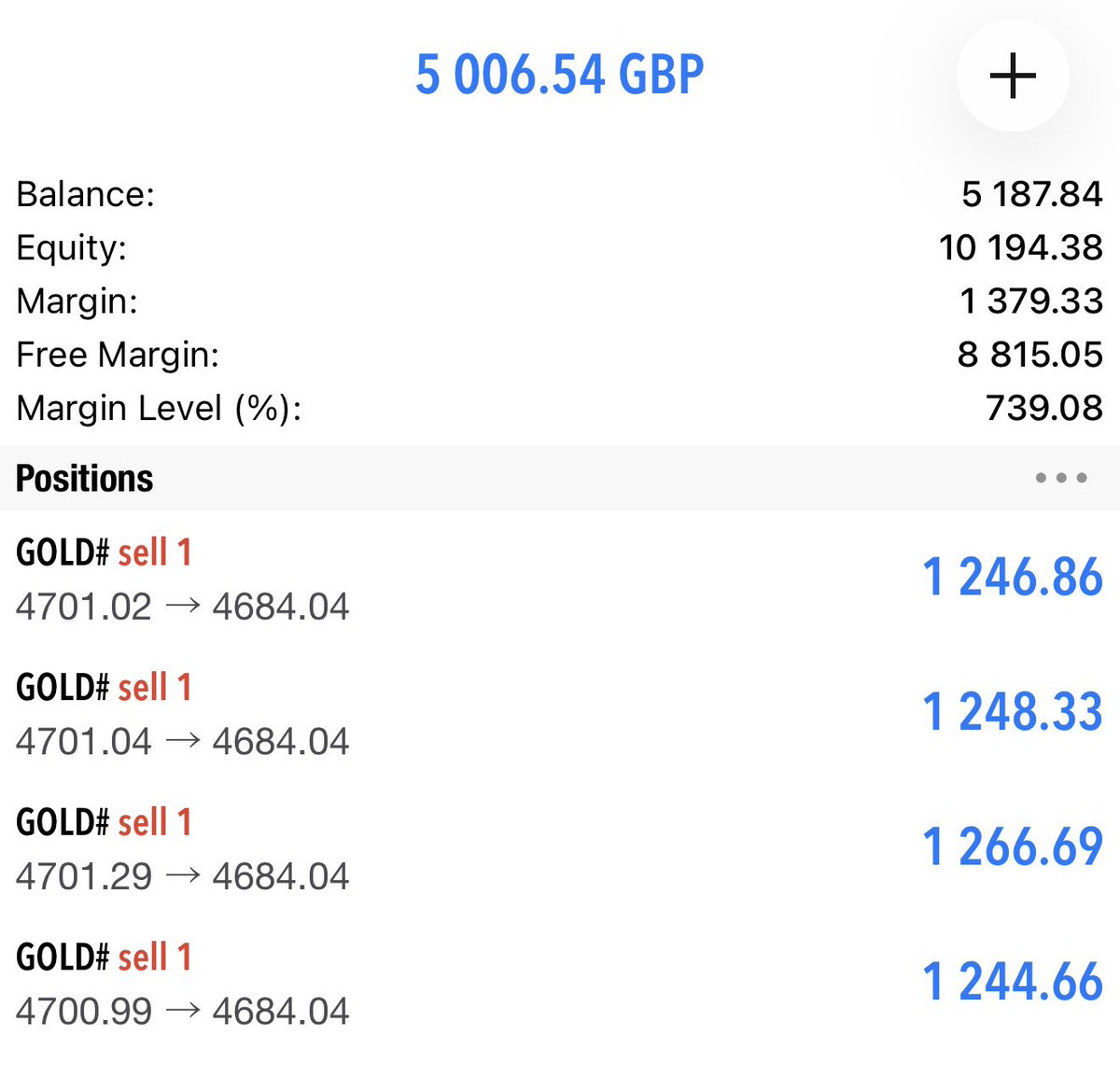
Task: Open GOLD# sell position opened at 4701.04
Action: pos(560,714)
